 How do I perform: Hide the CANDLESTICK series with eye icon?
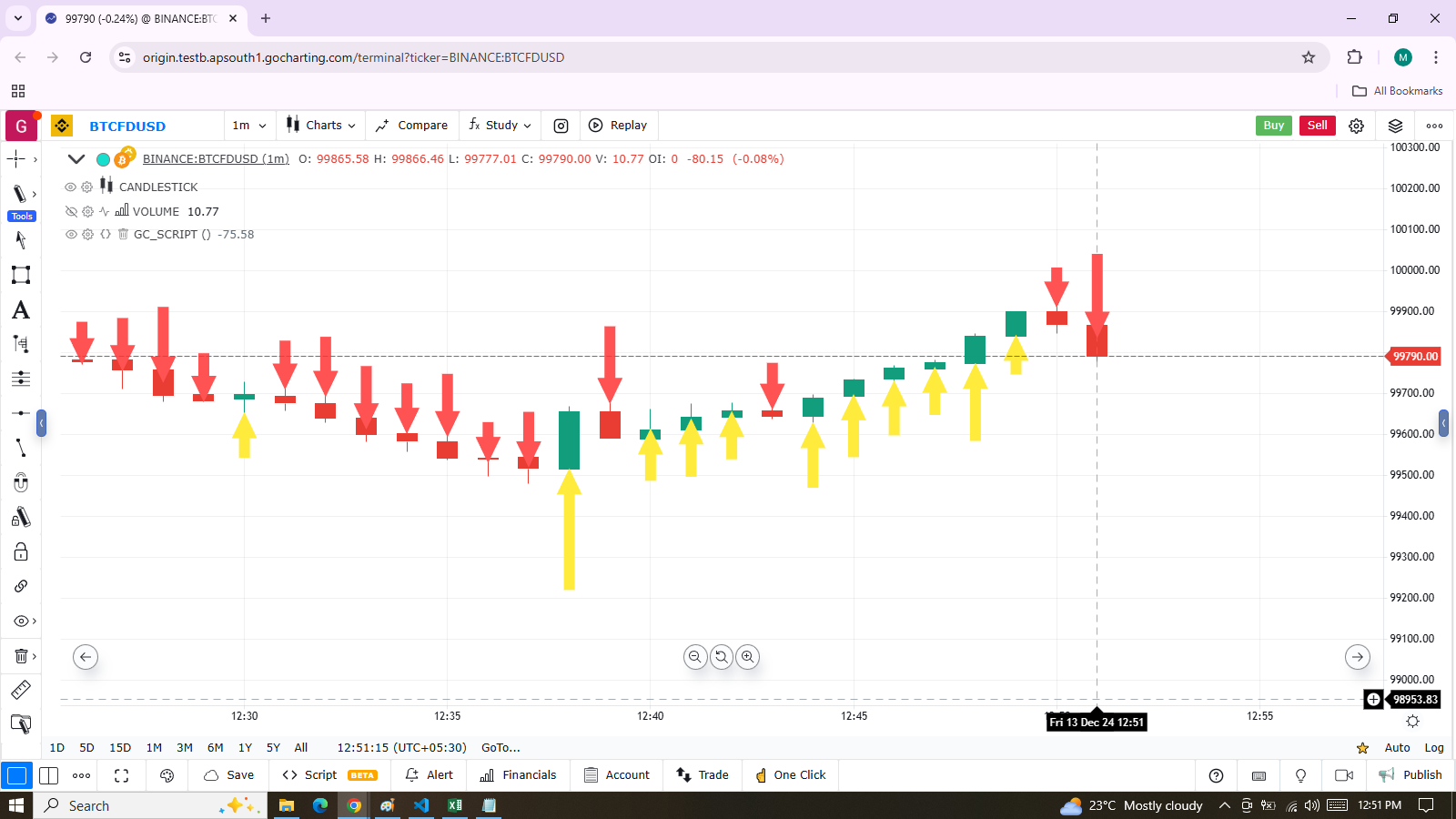click(70, 187)
